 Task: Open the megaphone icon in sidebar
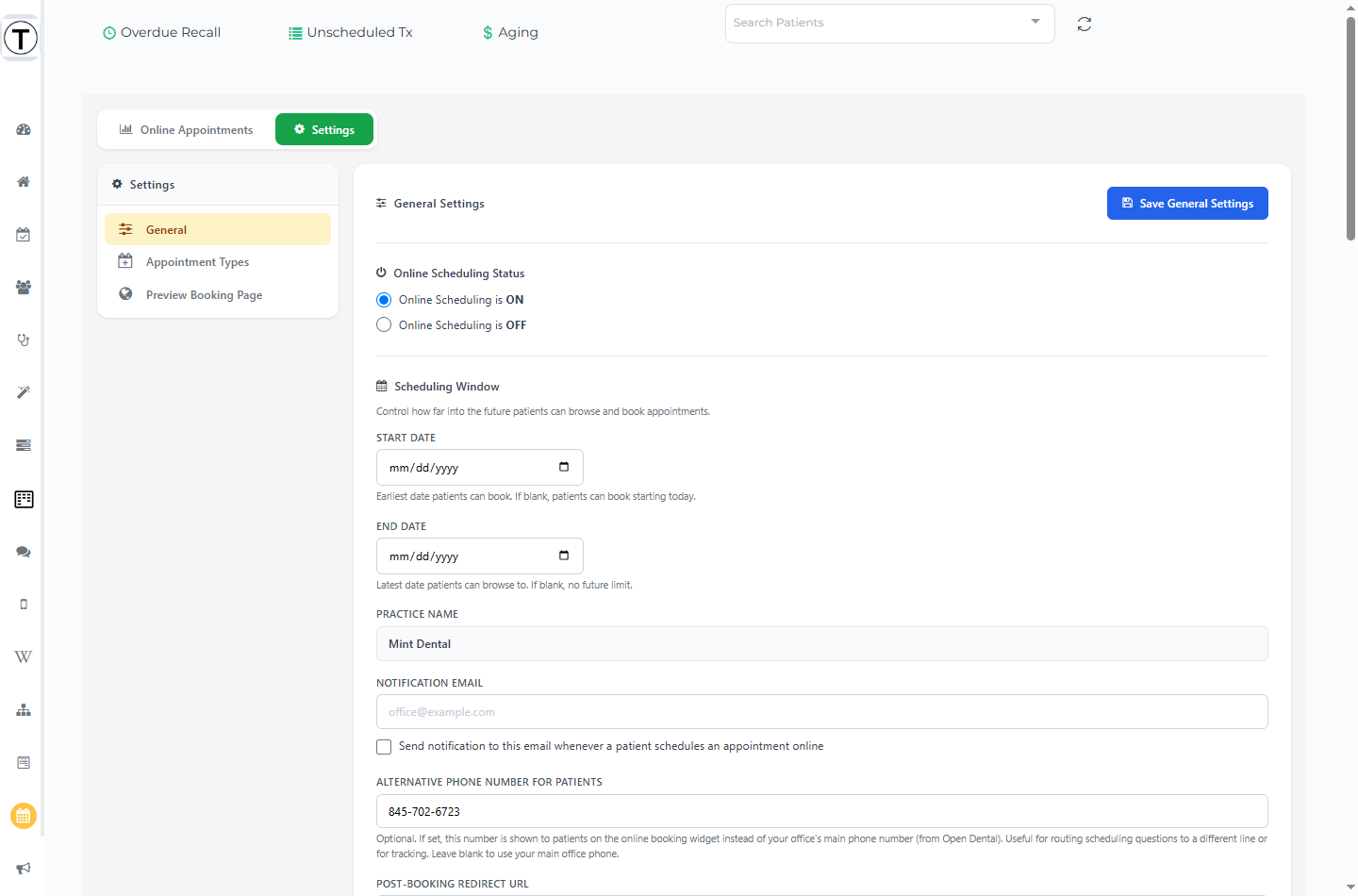[x=24, y=868]
